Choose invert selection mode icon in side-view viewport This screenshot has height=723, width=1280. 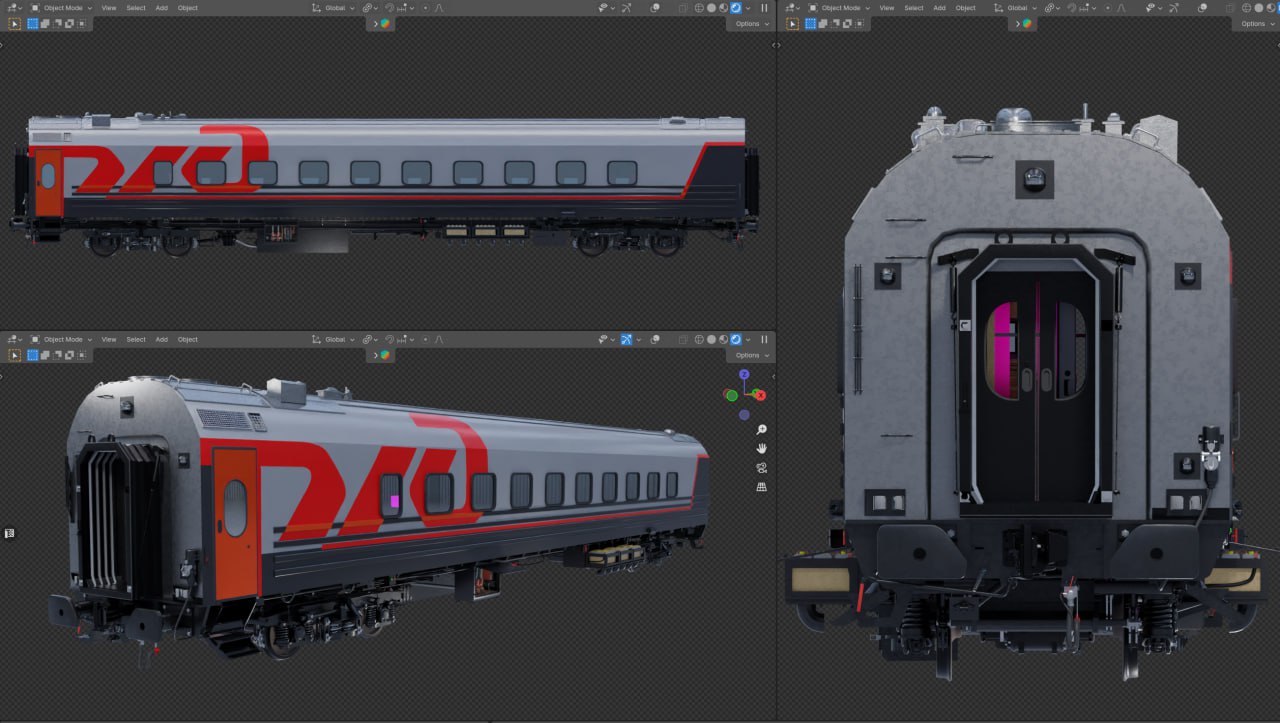pos(69,23)
